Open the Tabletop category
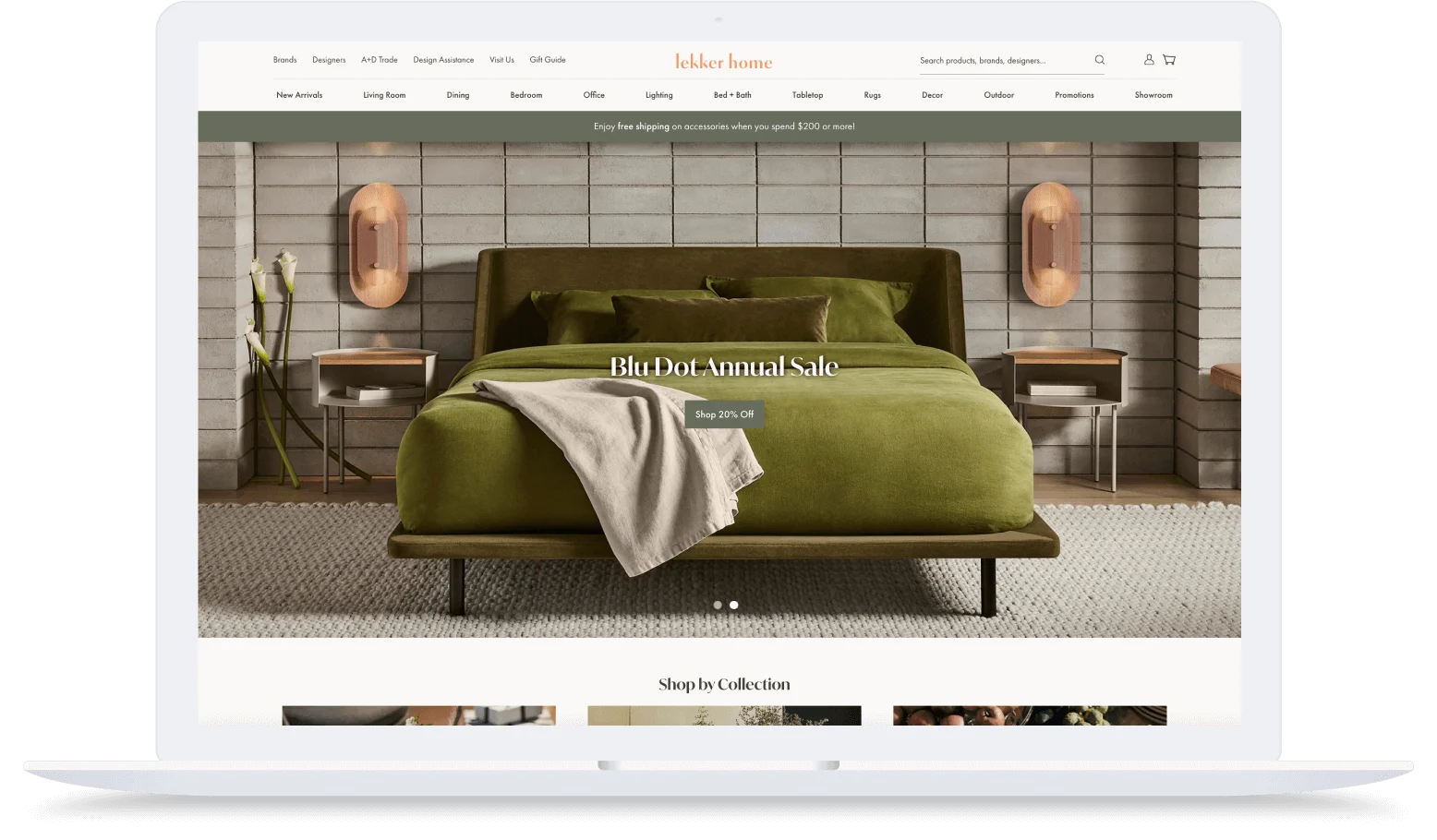Viewport: 1437px width, 840px height. point(807,95)
